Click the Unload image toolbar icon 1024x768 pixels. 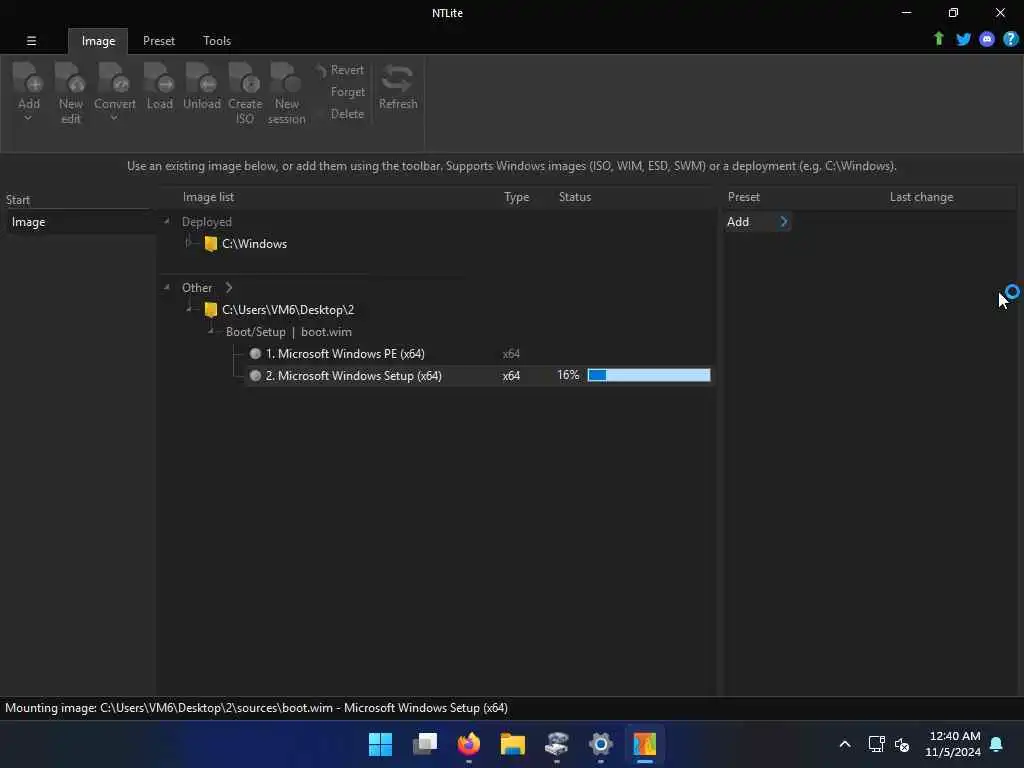[201, 80]
